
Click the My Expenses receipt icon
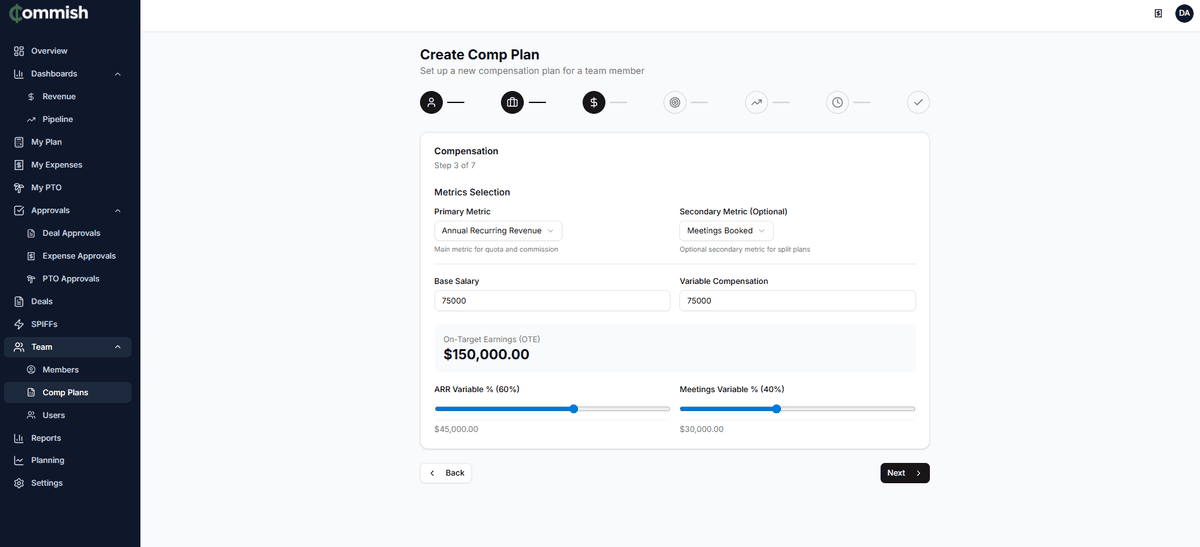click(19, 165)
